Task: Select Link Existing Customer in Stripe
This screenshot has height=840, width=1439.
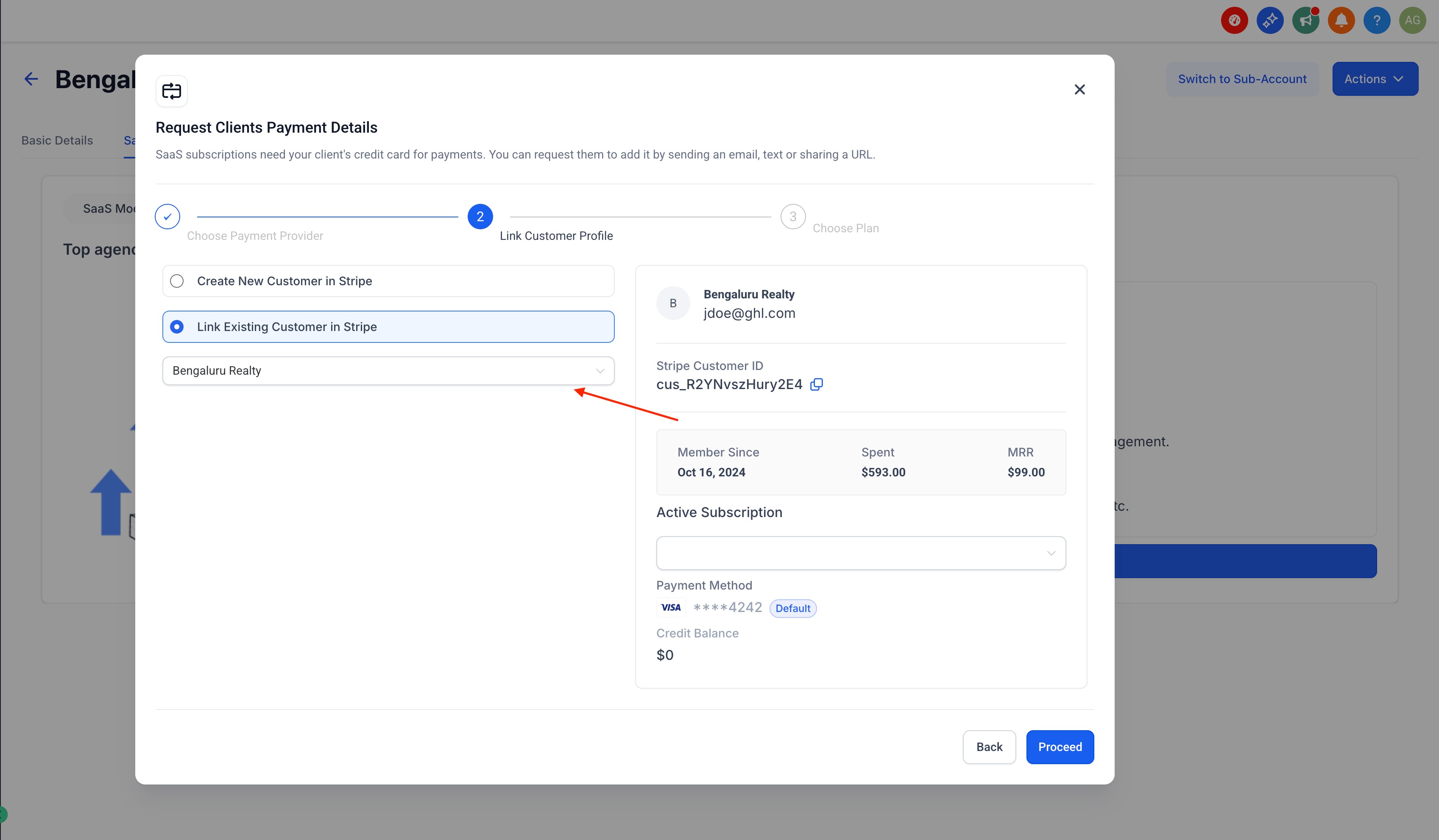Action: [x=177, y=326]
